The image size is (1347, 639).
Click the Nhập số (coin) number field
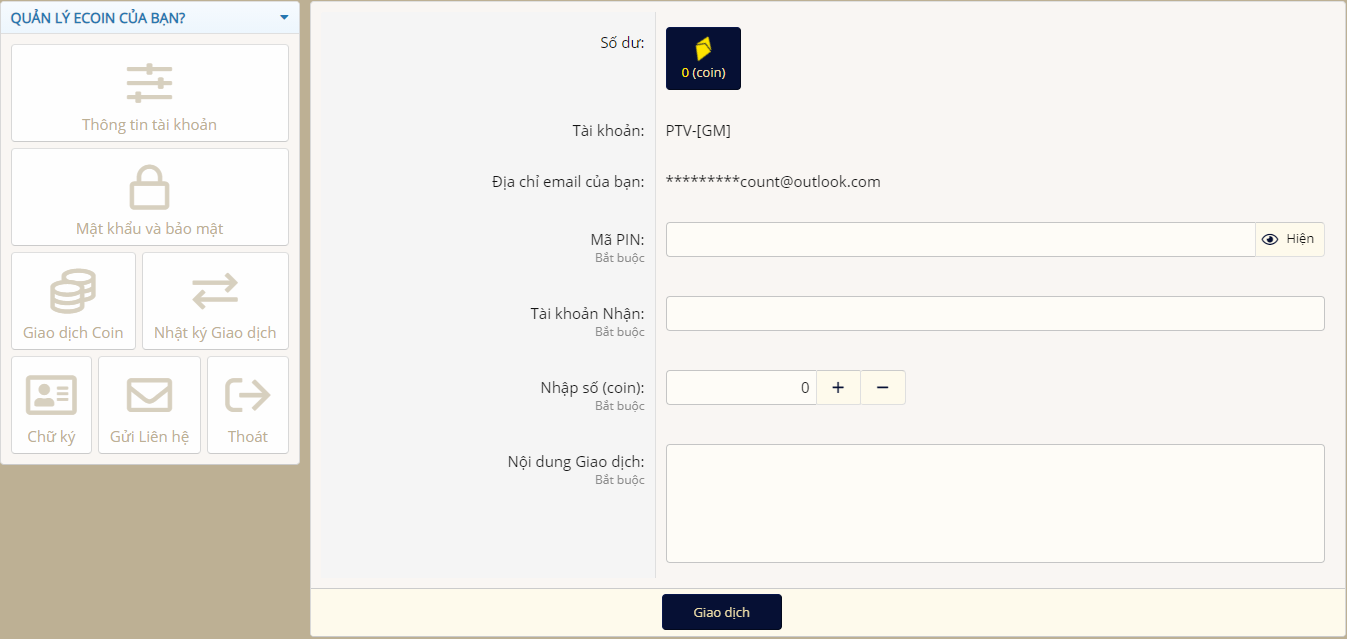point(741,388)
